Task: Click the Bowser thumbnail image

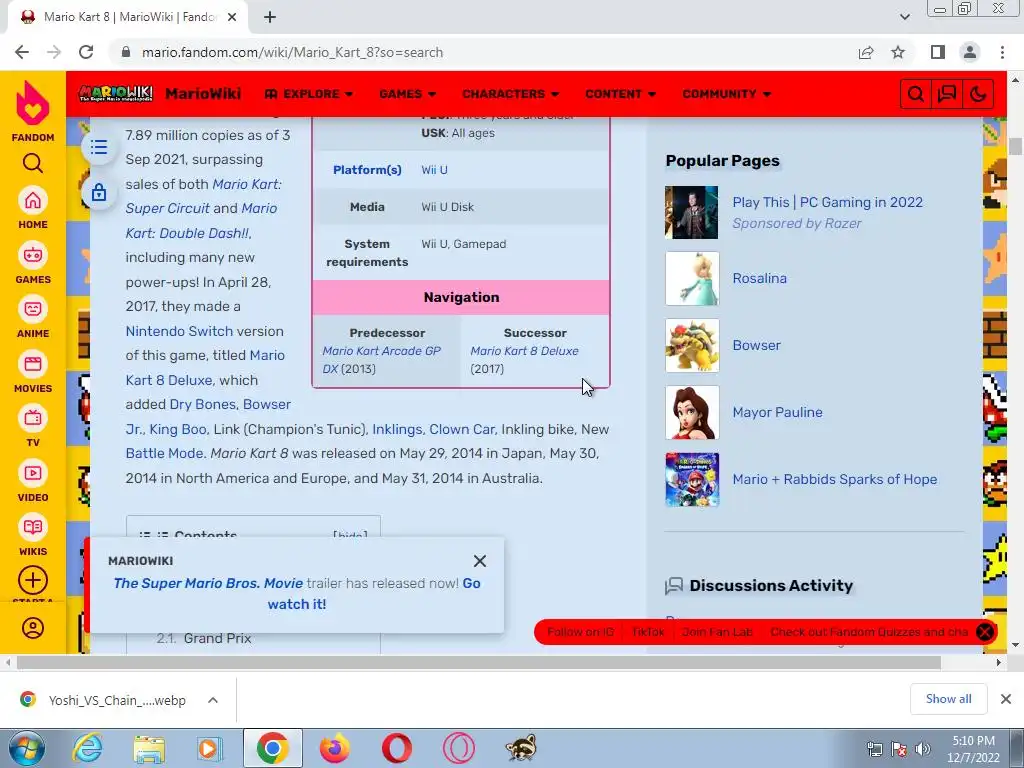Action: pos(692,345)
